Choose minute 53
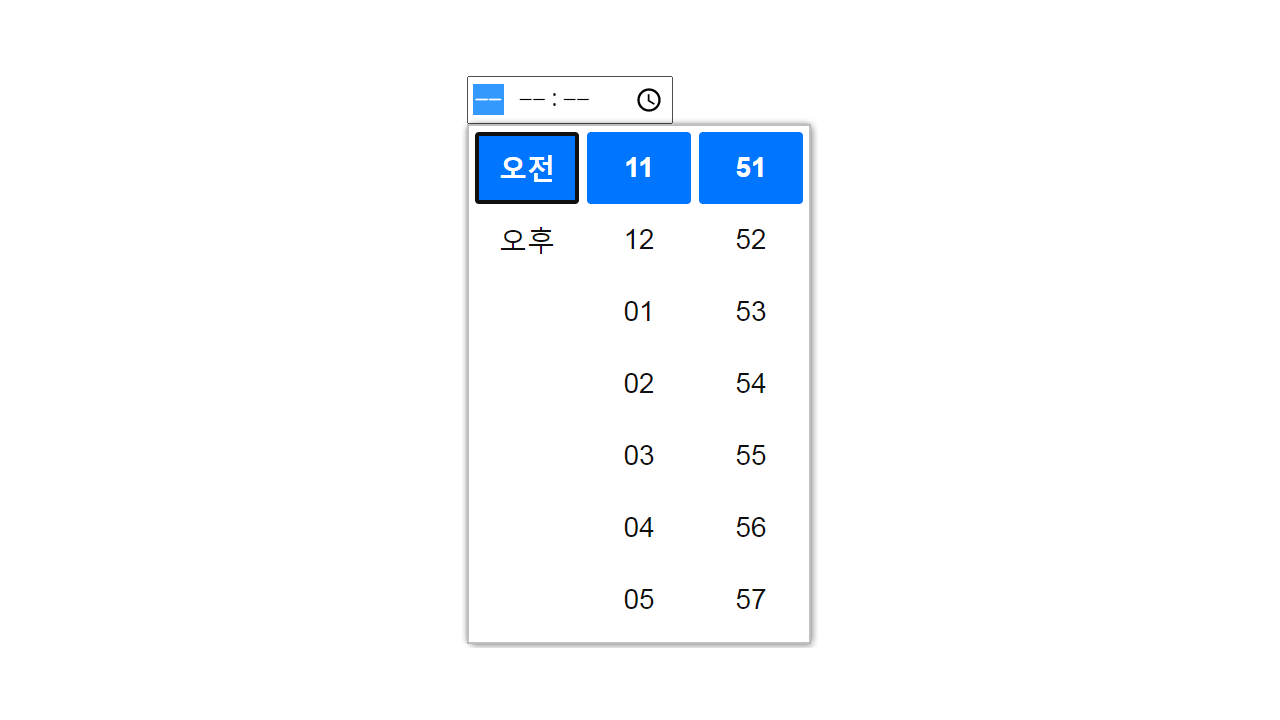1280x720 pixels. pyautogui.click(x=751, y=311)
